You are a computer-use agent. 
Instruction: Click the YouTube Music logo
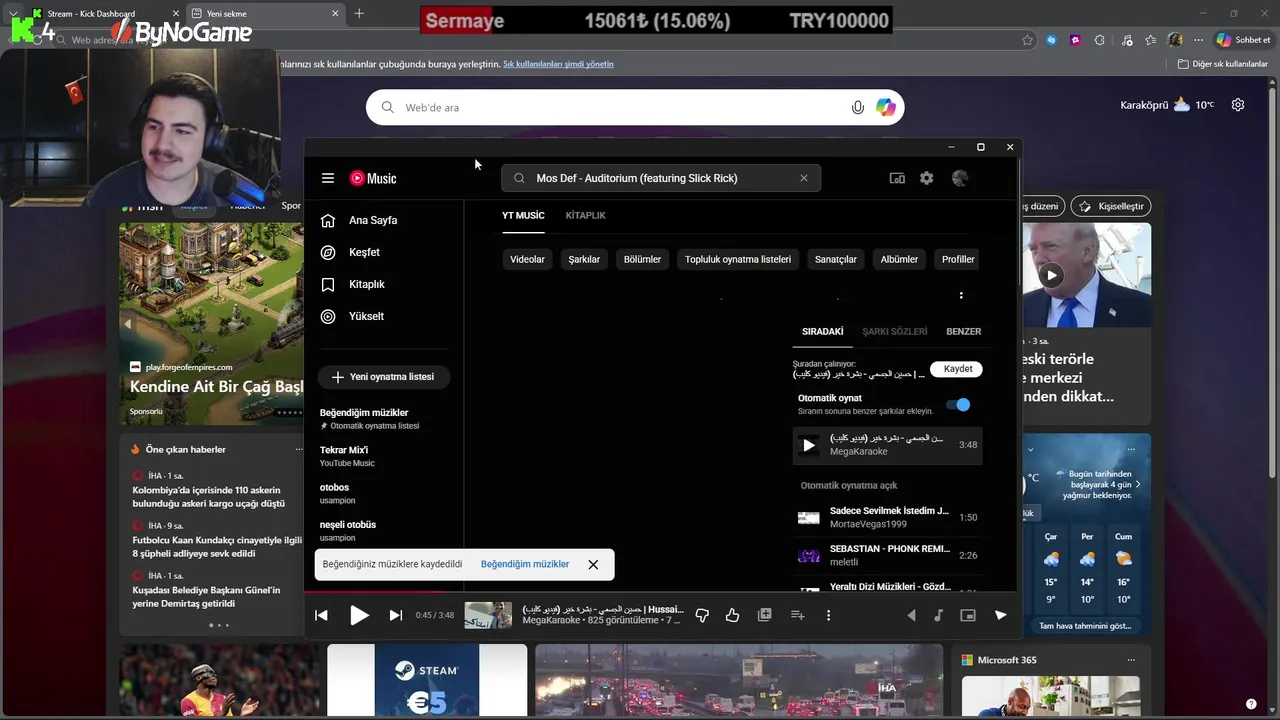[373, 178]
